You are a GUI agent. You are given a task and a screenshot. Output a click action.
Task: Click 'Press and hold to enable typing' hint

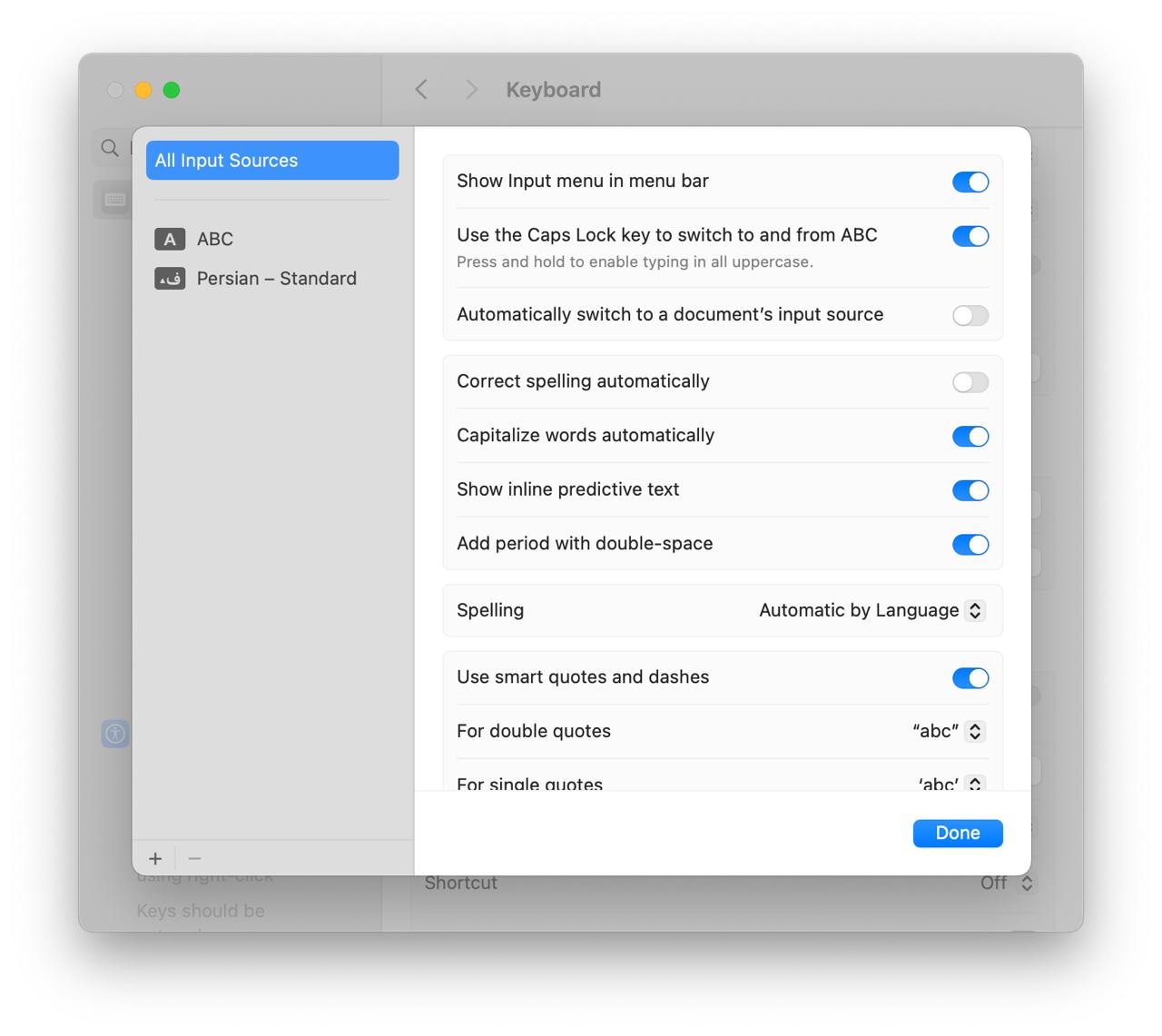pyautogui.click(x=635, y=262)
